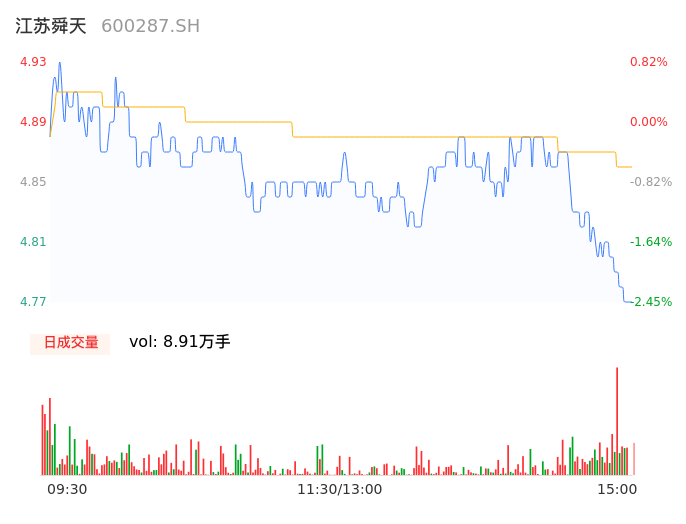
Task: Click the 日成交量 volume tab label
Action: (70, 343)
